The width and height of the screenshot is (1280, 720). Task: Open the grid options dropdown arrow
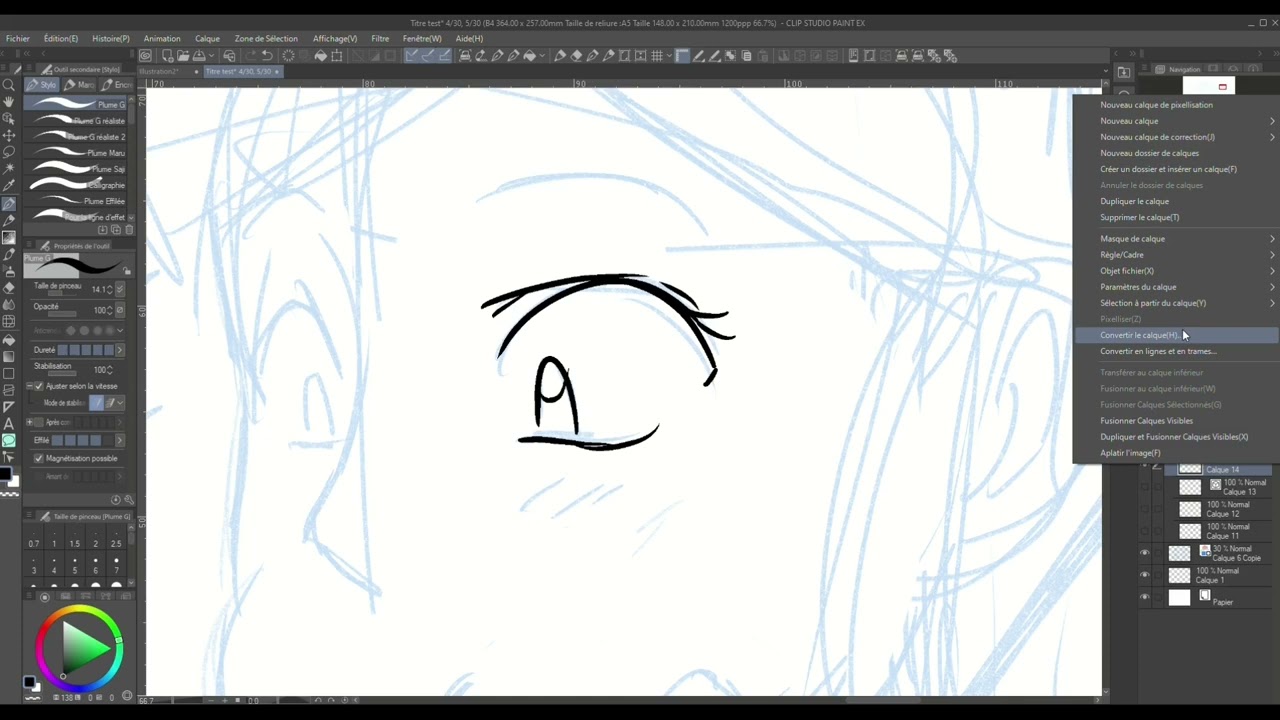669,56
